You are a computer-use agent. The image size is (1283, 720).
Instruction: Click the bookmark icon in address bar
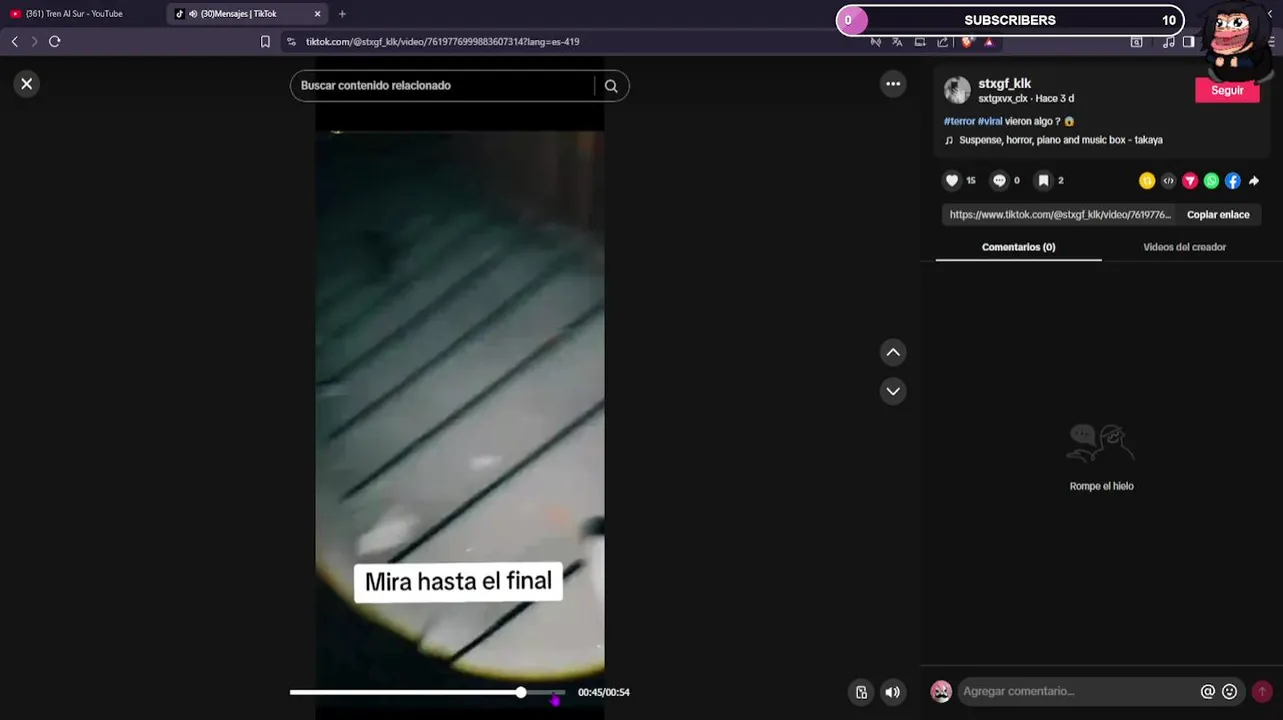(265, 42)
